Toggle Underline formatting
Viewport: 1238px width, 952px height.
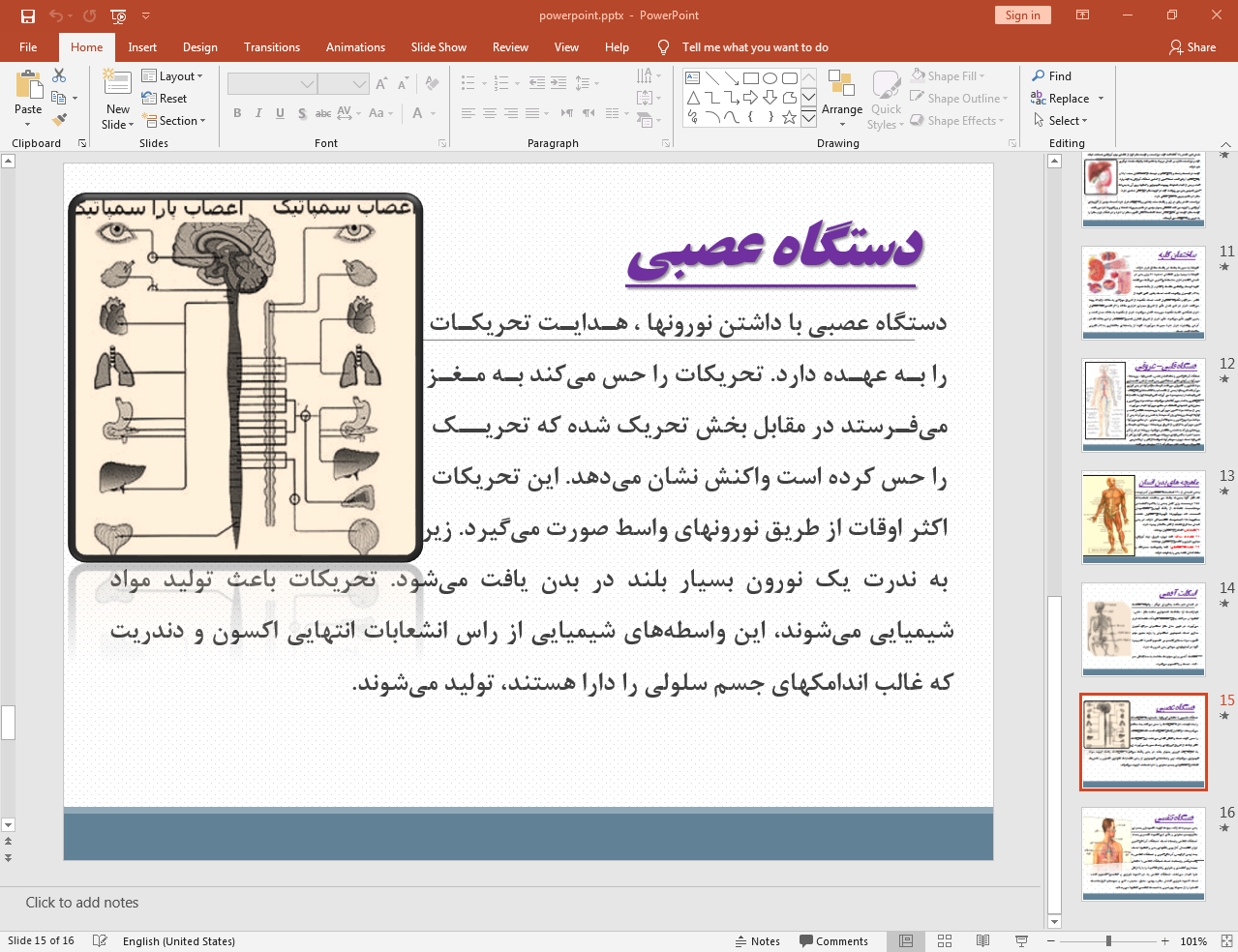pos(280,113)
